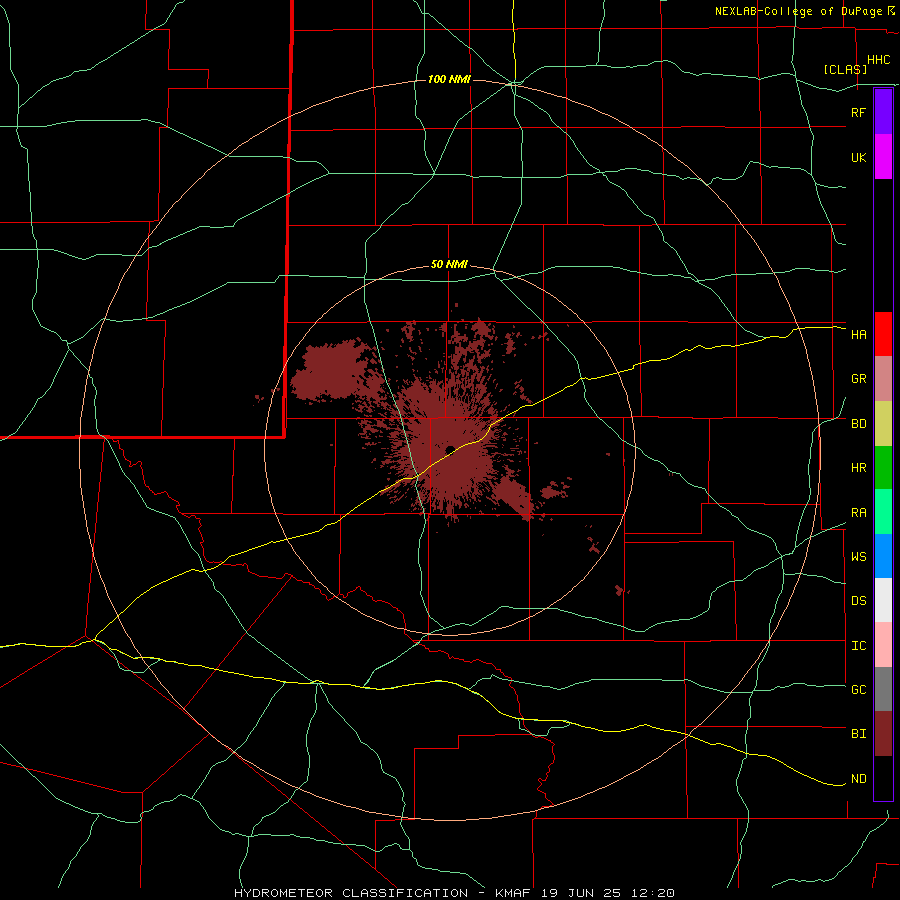Click the 'HHC' product code text
The height and width of the screenshot is (900, 900).
[878, 60]
